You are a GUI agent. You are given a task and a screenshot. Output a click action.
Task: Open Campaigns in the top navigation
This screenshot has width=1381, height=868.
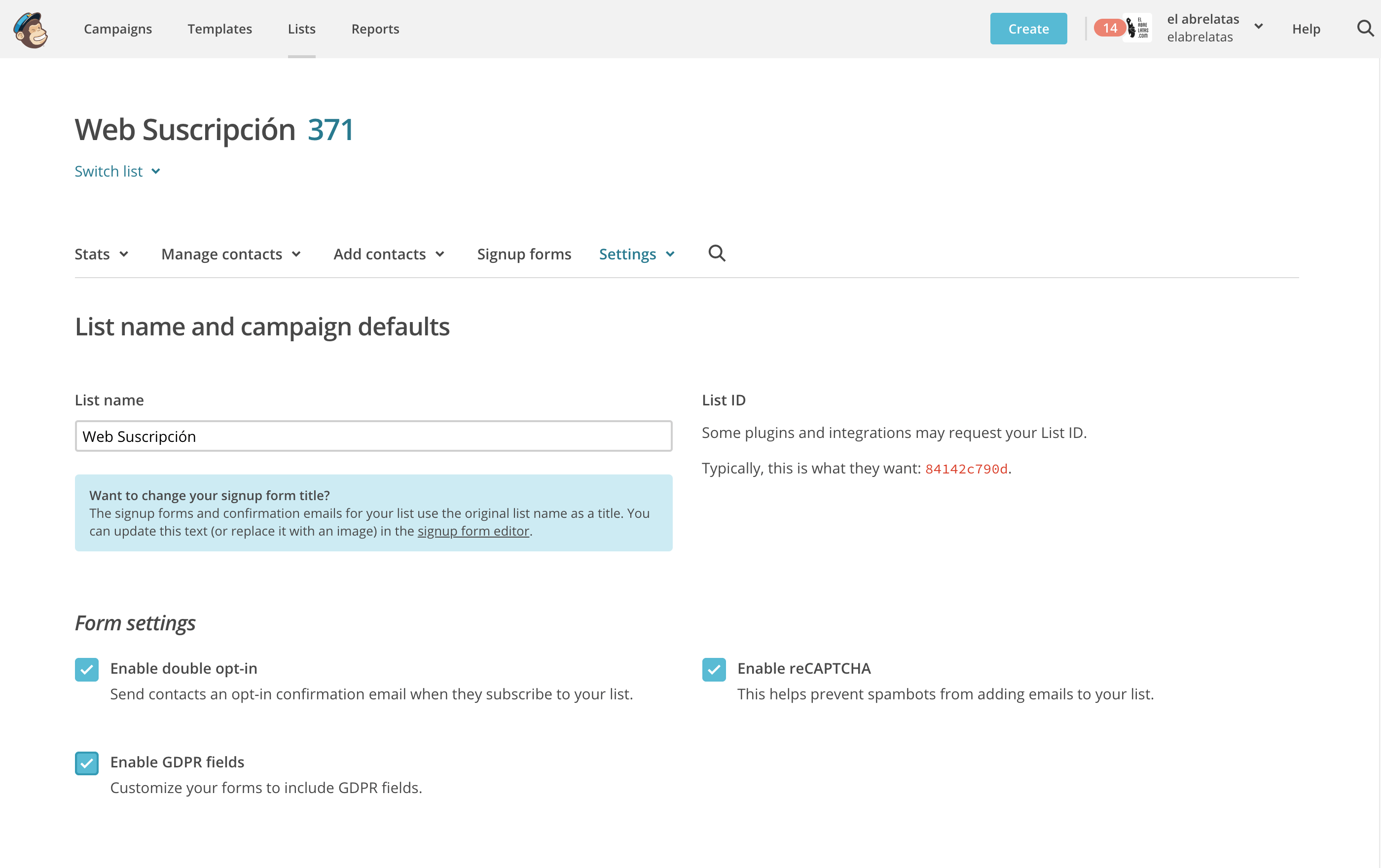point(117,29)
